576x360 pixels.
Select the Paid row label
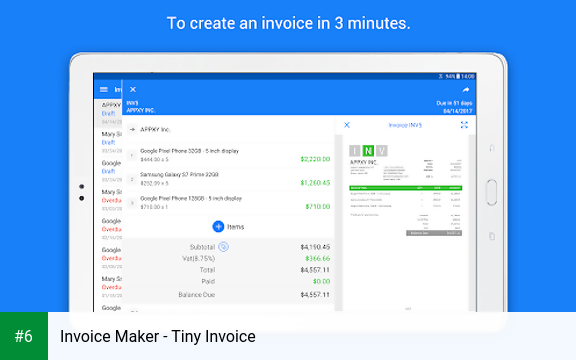(208, 281)
